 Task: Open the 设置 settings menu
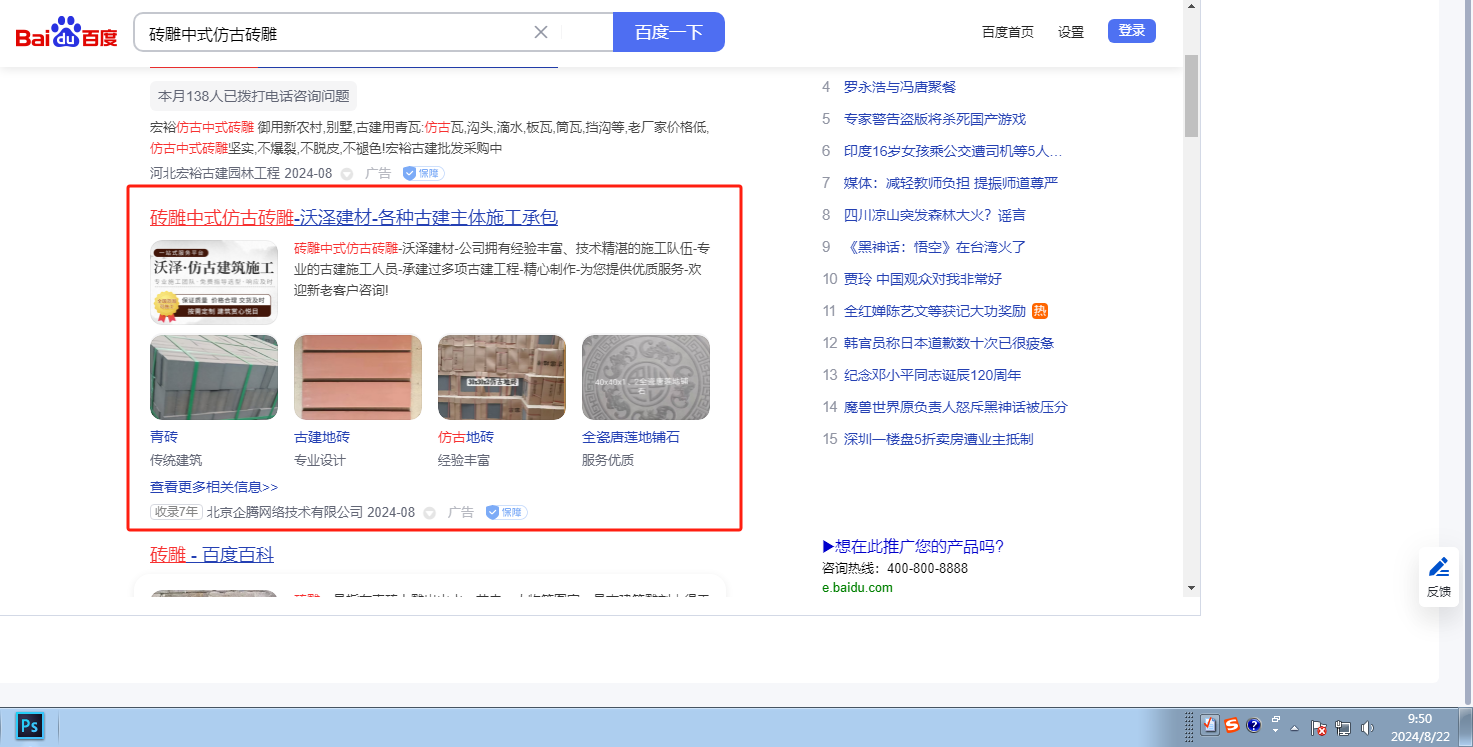[x=1071, y=32]
